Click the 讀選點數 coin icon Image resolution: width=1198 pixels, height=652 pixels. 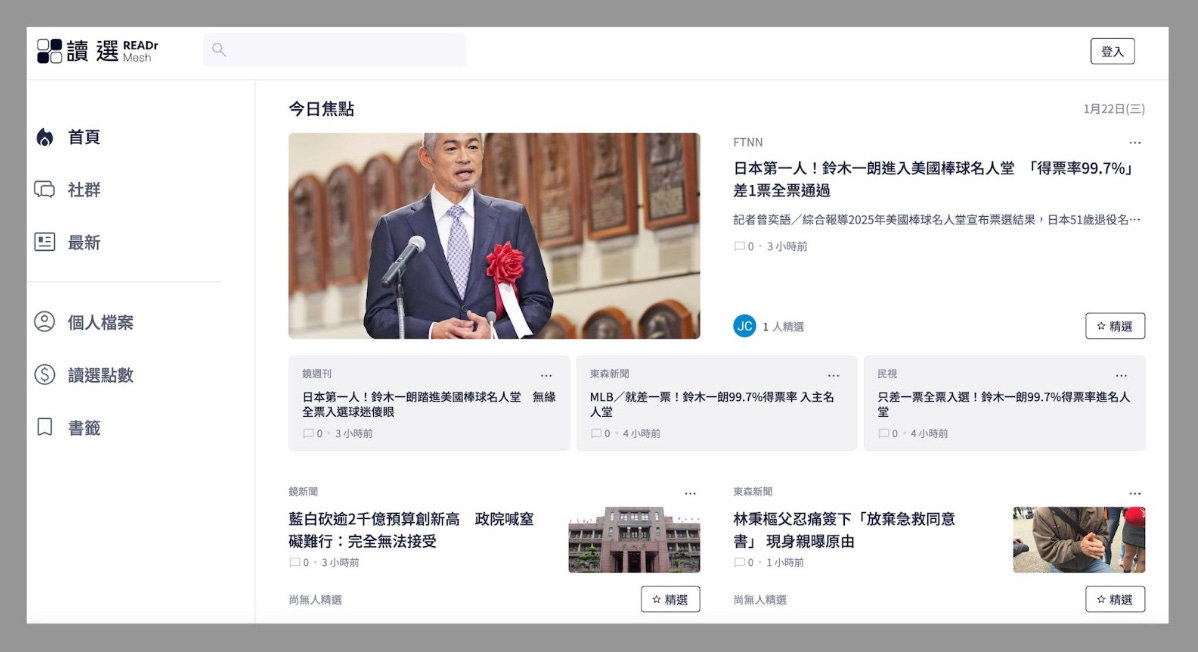click(44, 375)
